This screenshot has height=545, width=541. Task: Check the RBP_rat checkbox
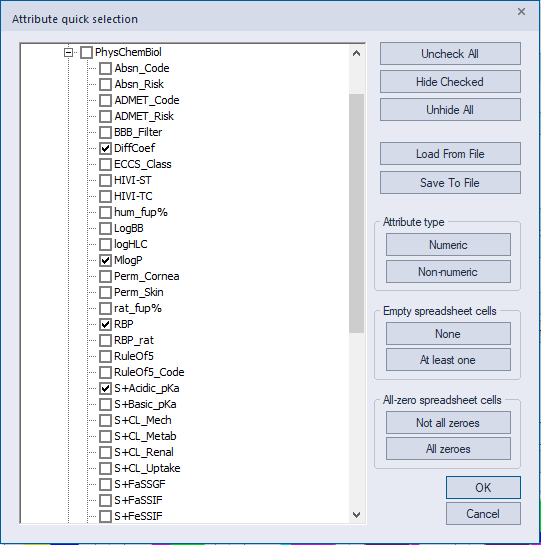(x=105, y=340)
